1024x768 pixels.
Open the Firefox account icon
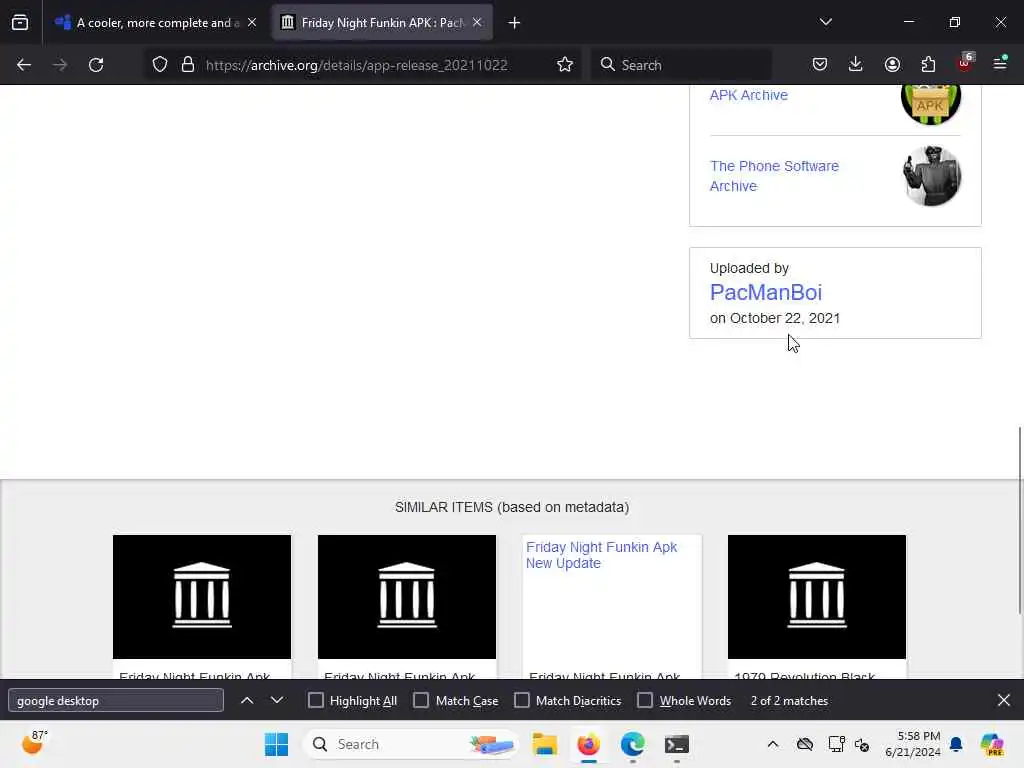click(x=892, y=65)
